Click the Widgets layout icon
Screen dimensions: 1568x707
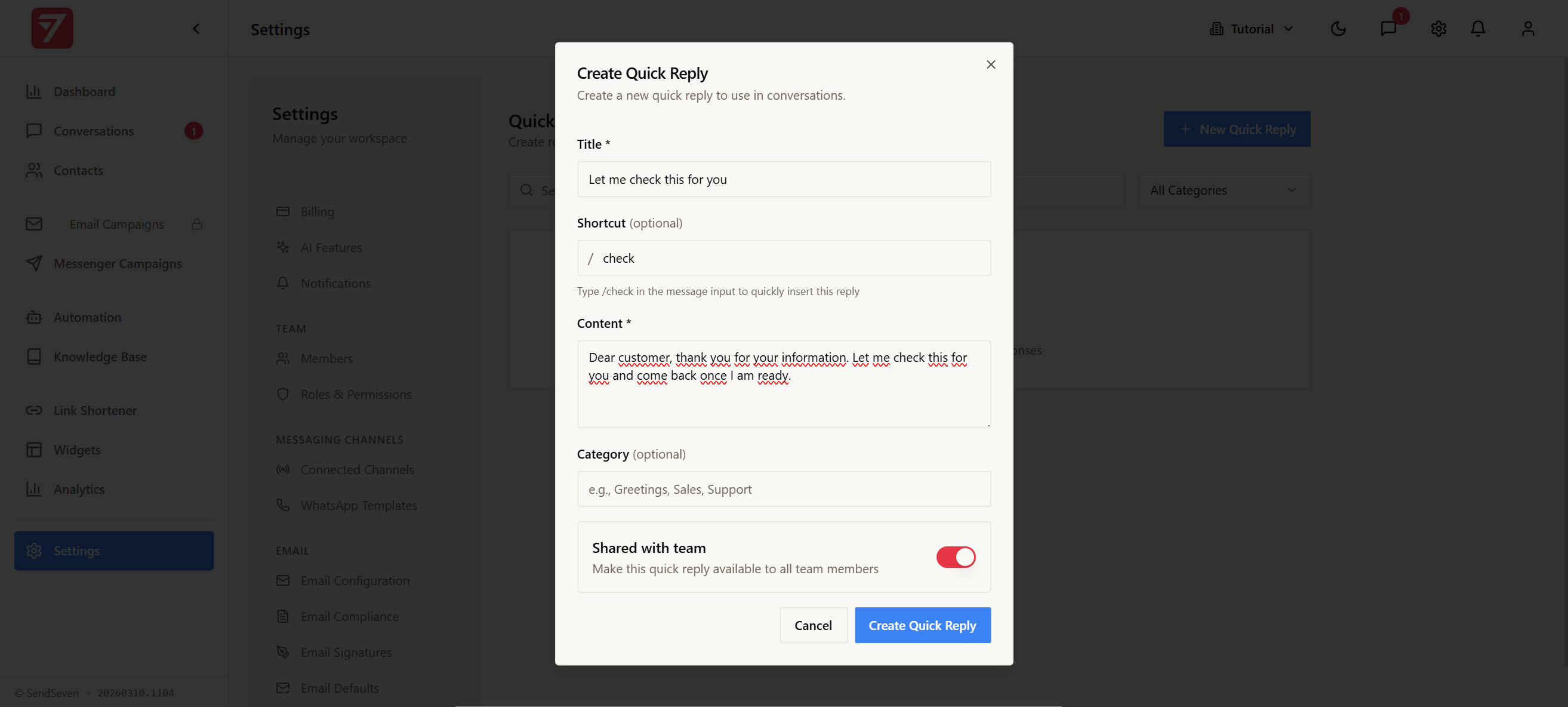(34, 450)
